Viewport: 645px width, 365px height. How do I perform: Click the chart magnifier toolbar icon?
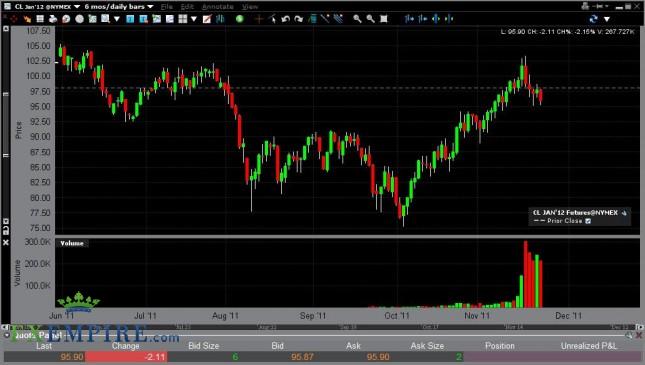click(x=106, y=19)
